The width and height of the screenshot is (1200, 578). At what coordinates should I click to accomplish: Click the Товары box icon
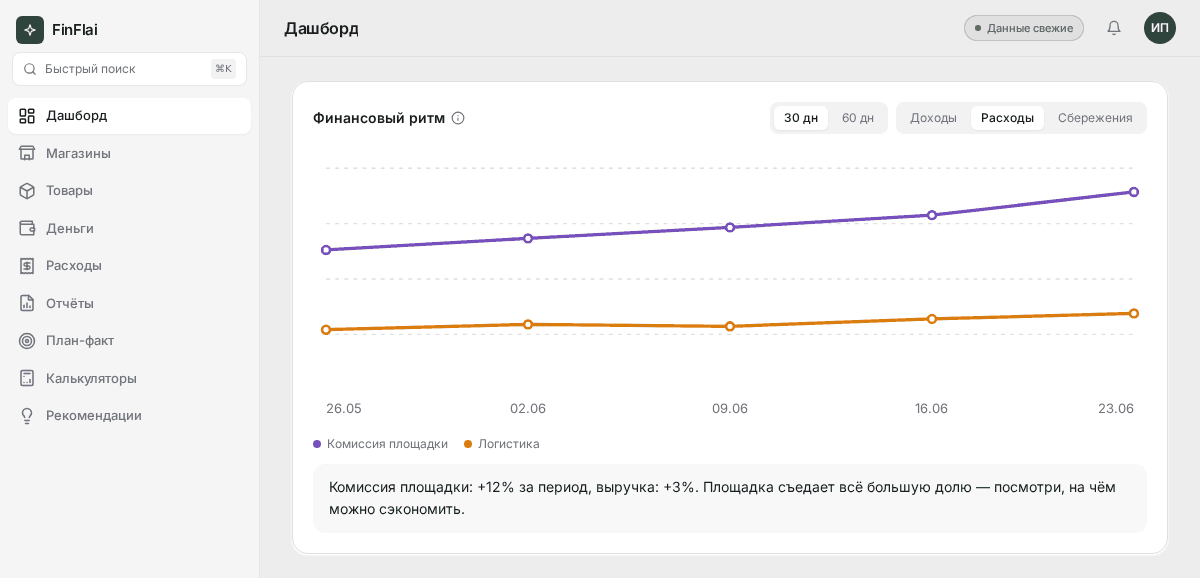coord(27,190)
